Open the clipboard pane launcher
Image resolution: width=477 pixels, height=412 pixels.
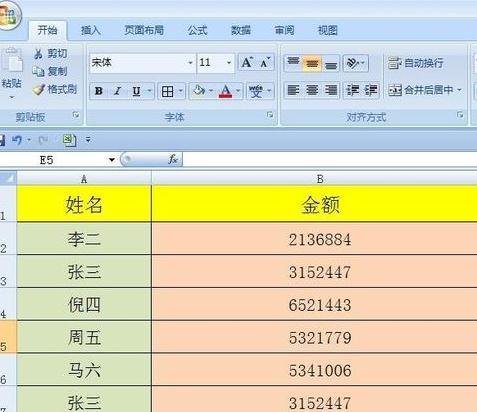tap(76, 115)
